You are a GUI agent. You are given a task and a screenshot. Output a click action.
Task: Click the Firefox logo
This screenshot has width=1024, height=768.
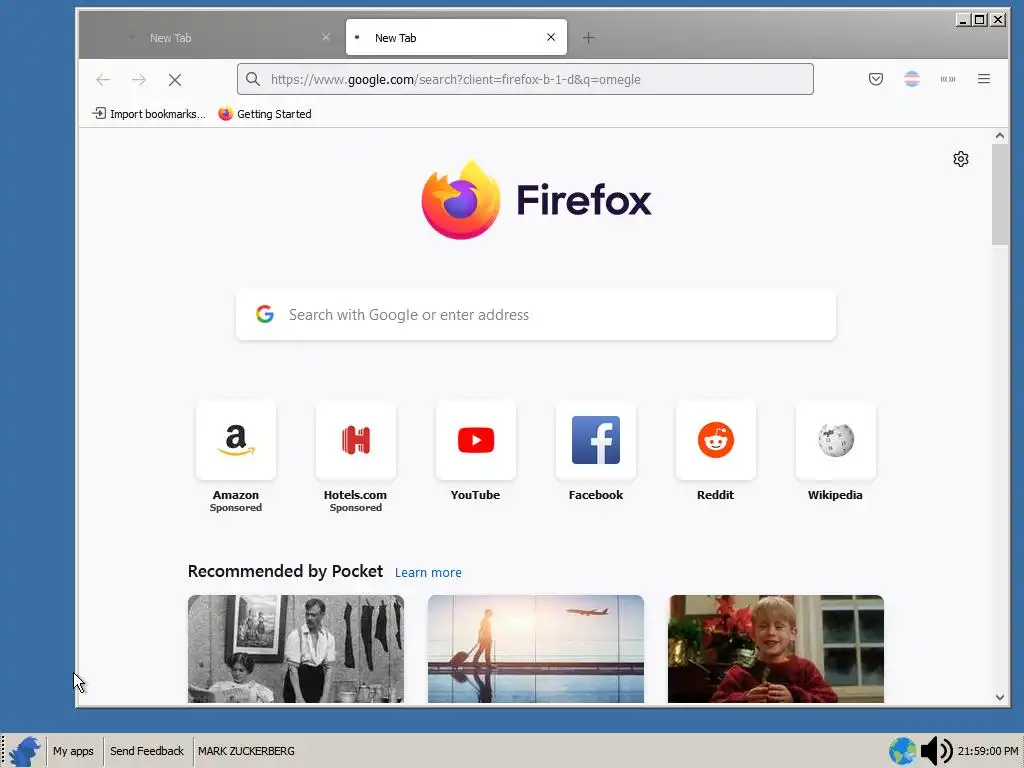point(536,199)
